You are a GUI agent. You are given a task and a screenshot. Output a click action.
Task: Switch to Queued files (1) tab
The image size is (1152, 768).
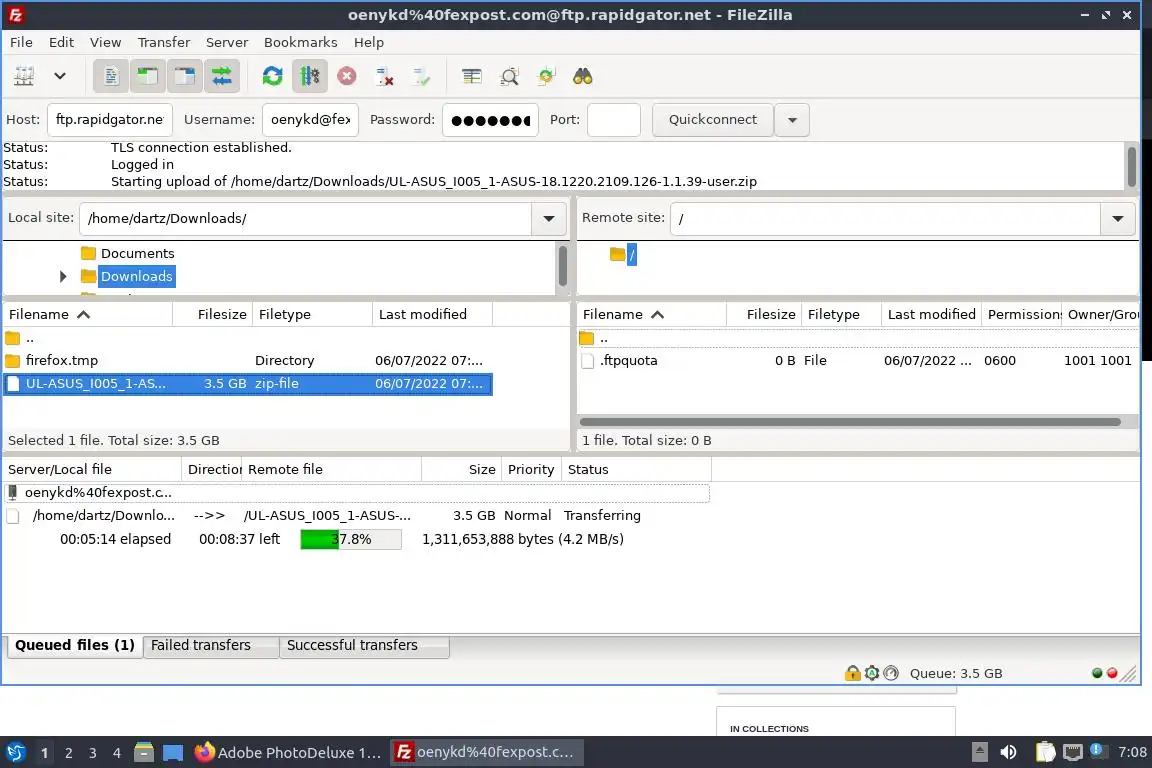tap(75, 645)
